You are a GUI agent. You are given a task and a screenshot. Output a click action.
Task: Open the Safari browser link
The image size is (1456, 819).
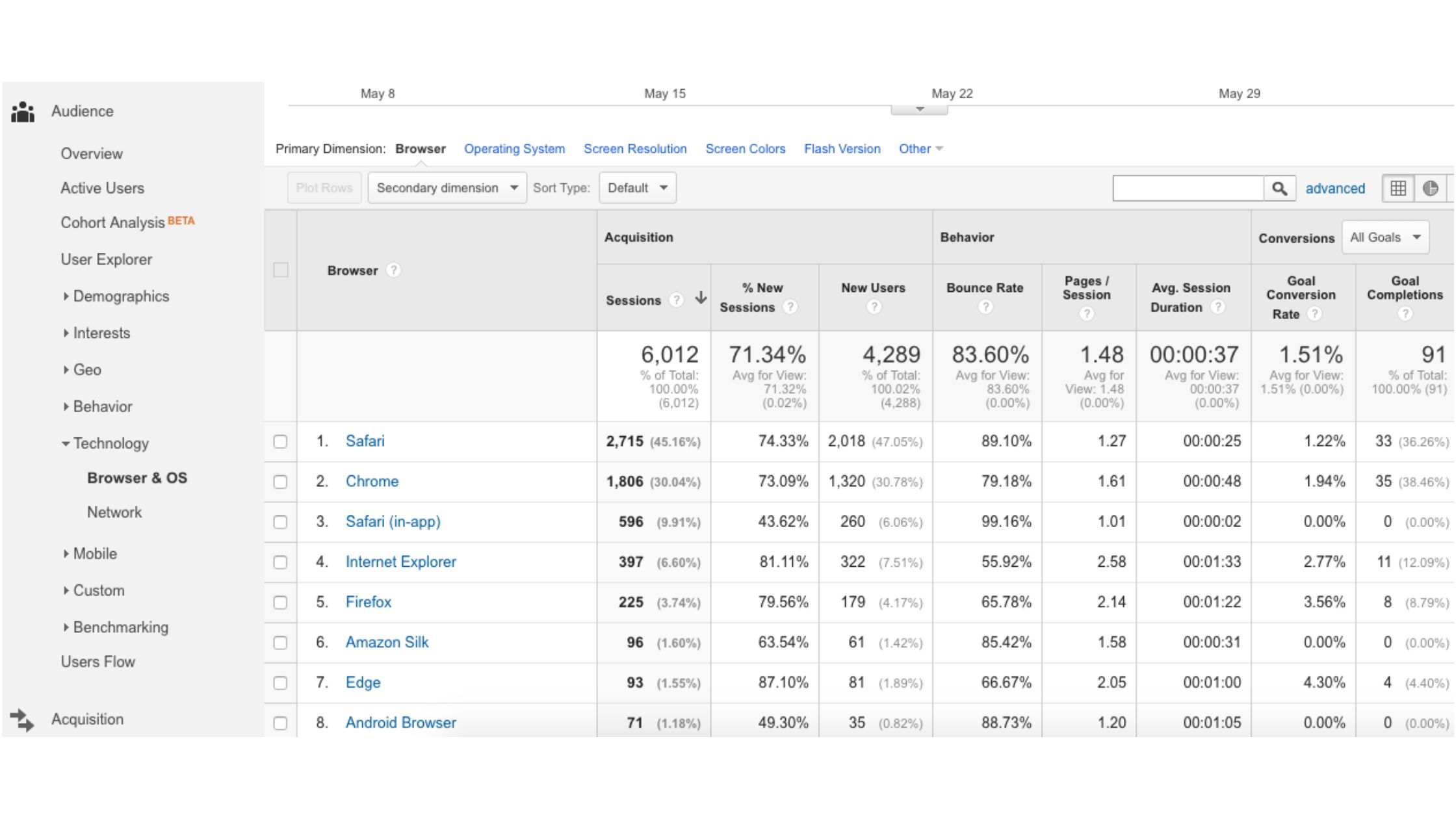click(x=365, y=441)
